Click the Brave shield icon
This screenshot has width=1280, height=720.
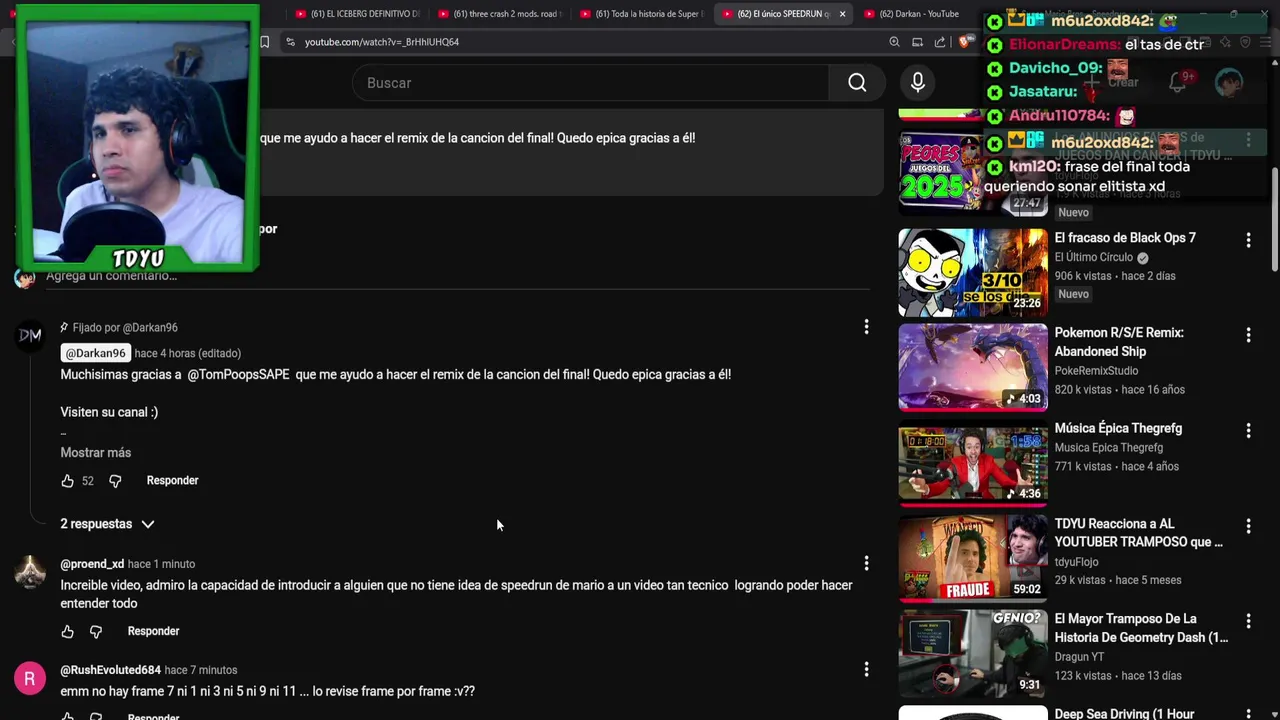coord(964,42)
